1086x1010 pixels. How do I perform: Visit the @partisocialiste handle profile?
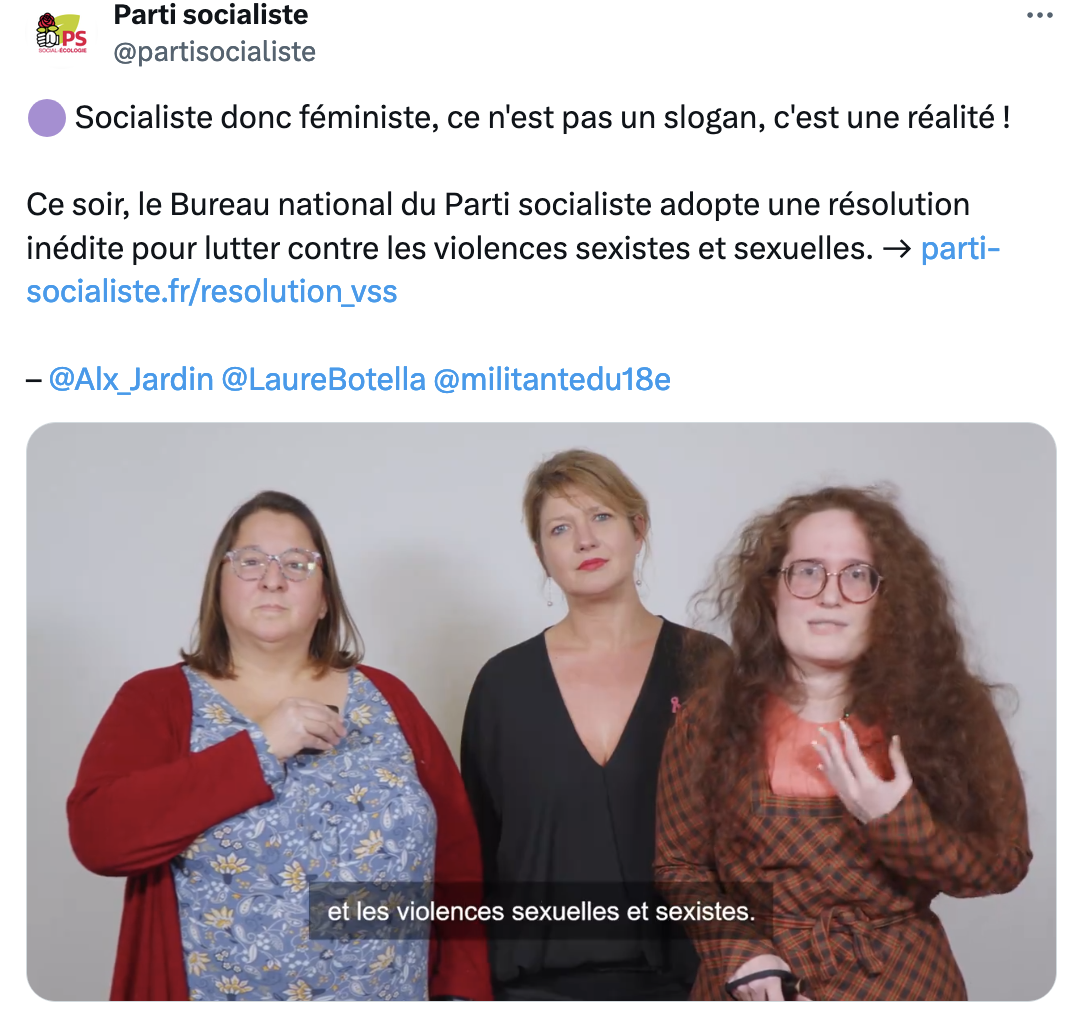point(214,52)
